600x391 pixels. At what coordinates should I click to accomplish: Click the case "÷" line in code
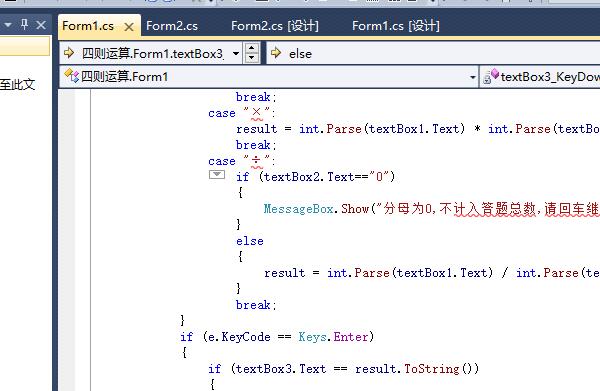241,161
